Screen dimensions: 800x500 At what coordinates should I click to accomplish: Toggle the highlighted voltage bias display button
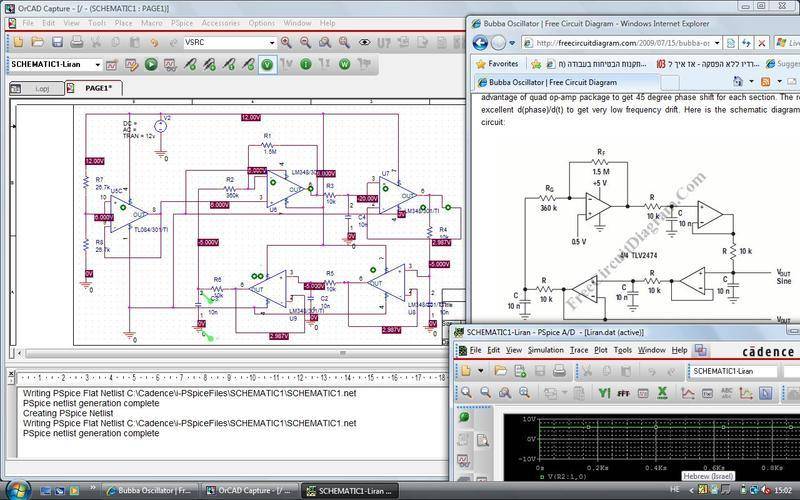coord(268,64)
